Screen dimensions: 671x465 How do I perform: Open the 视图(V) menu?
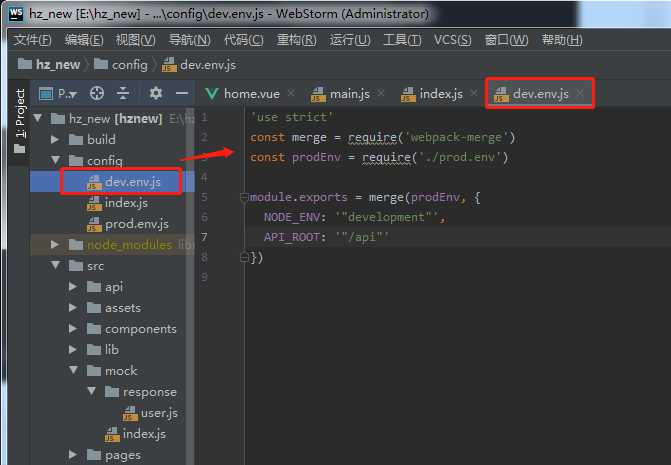(136, 40)
